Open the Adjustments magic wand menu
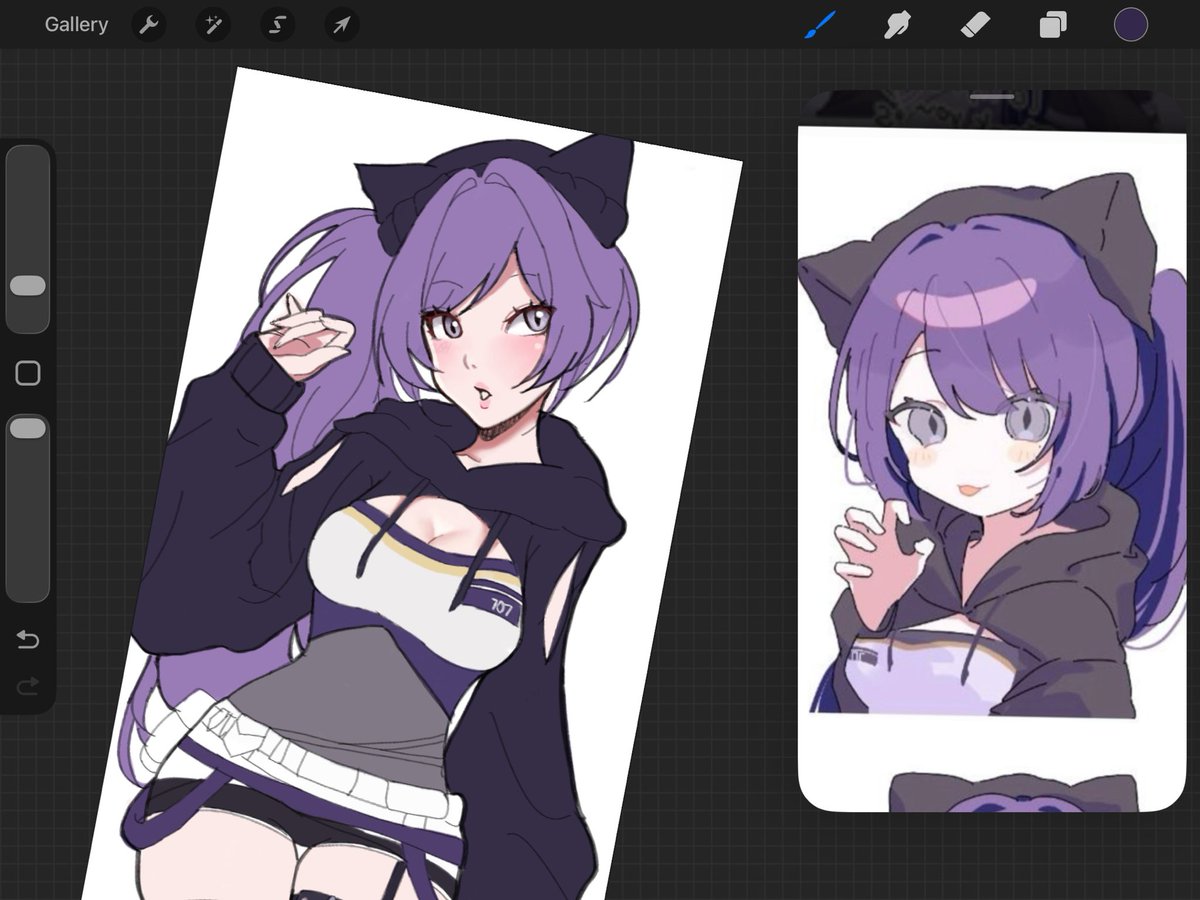This screenshot has width=1200, height=900. point(213,25)
